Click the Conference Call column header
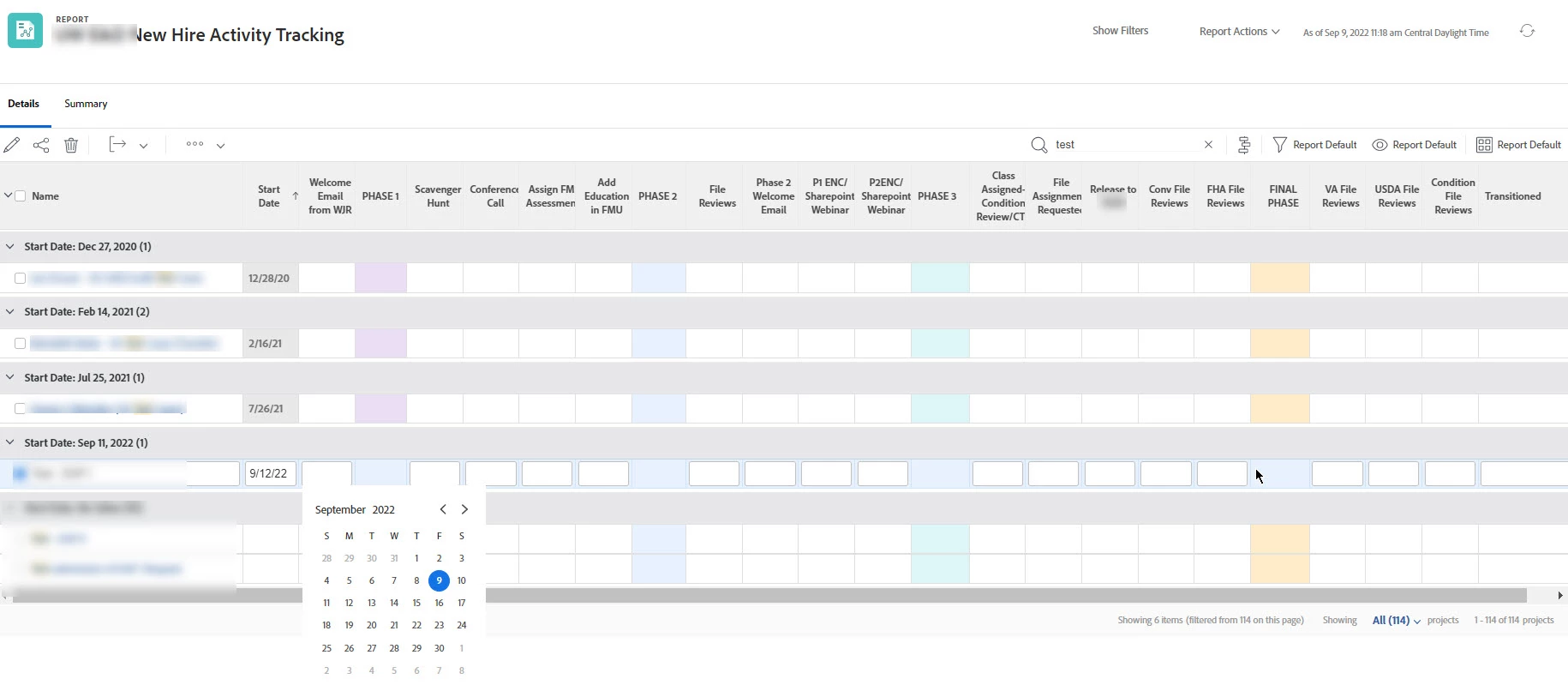 [494, 196]
